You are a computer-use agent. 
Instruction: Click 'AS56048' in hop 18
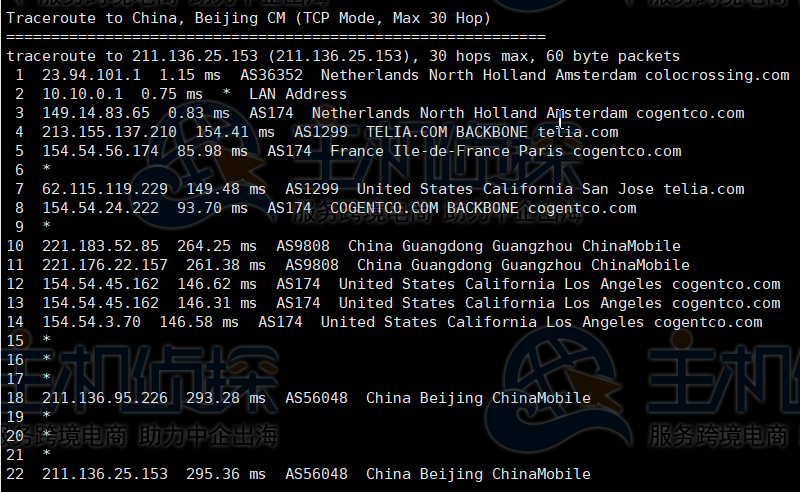pos(316,398)
